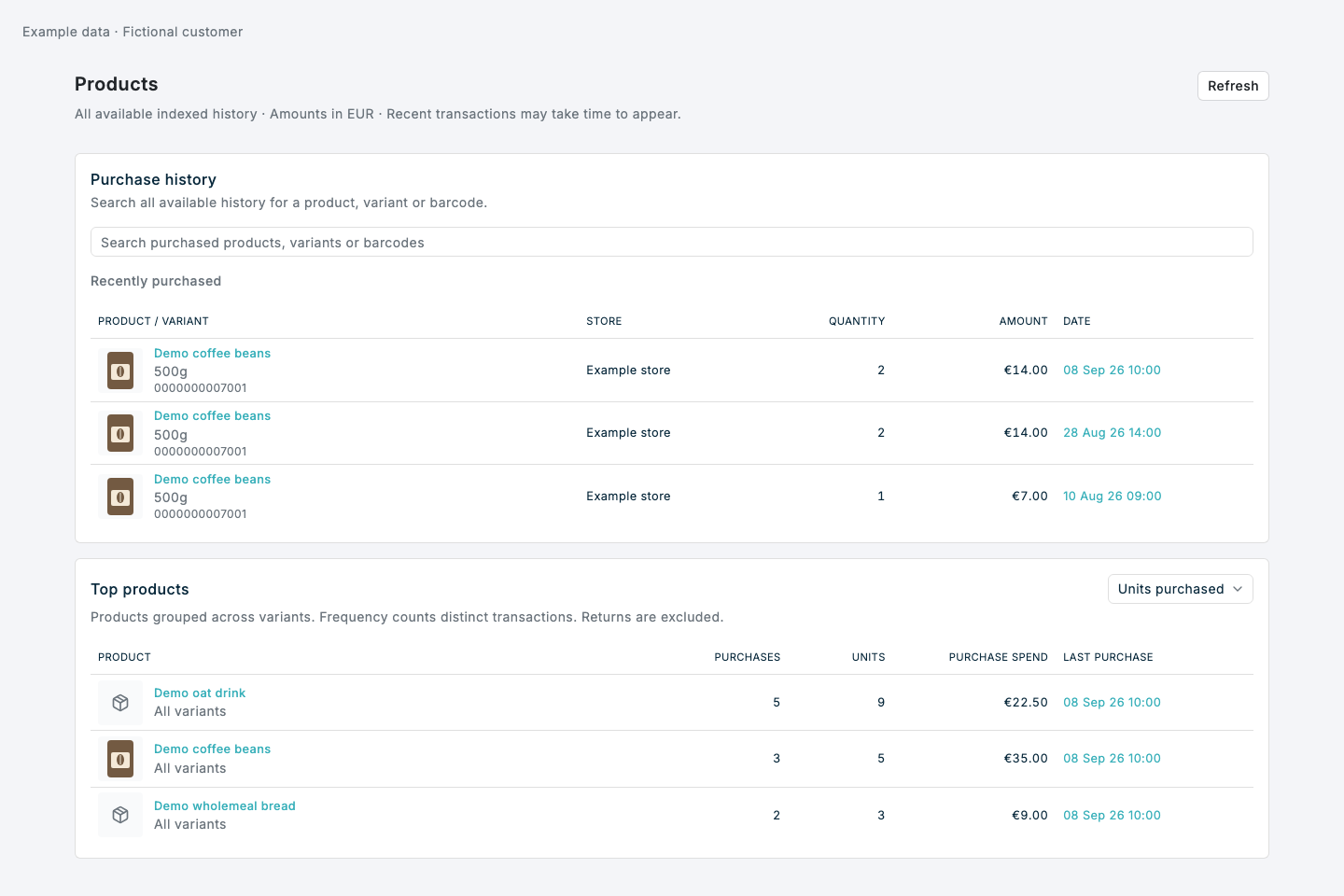Click the Recently purchased label
1344x896 pixels.
tap(156, 281)
